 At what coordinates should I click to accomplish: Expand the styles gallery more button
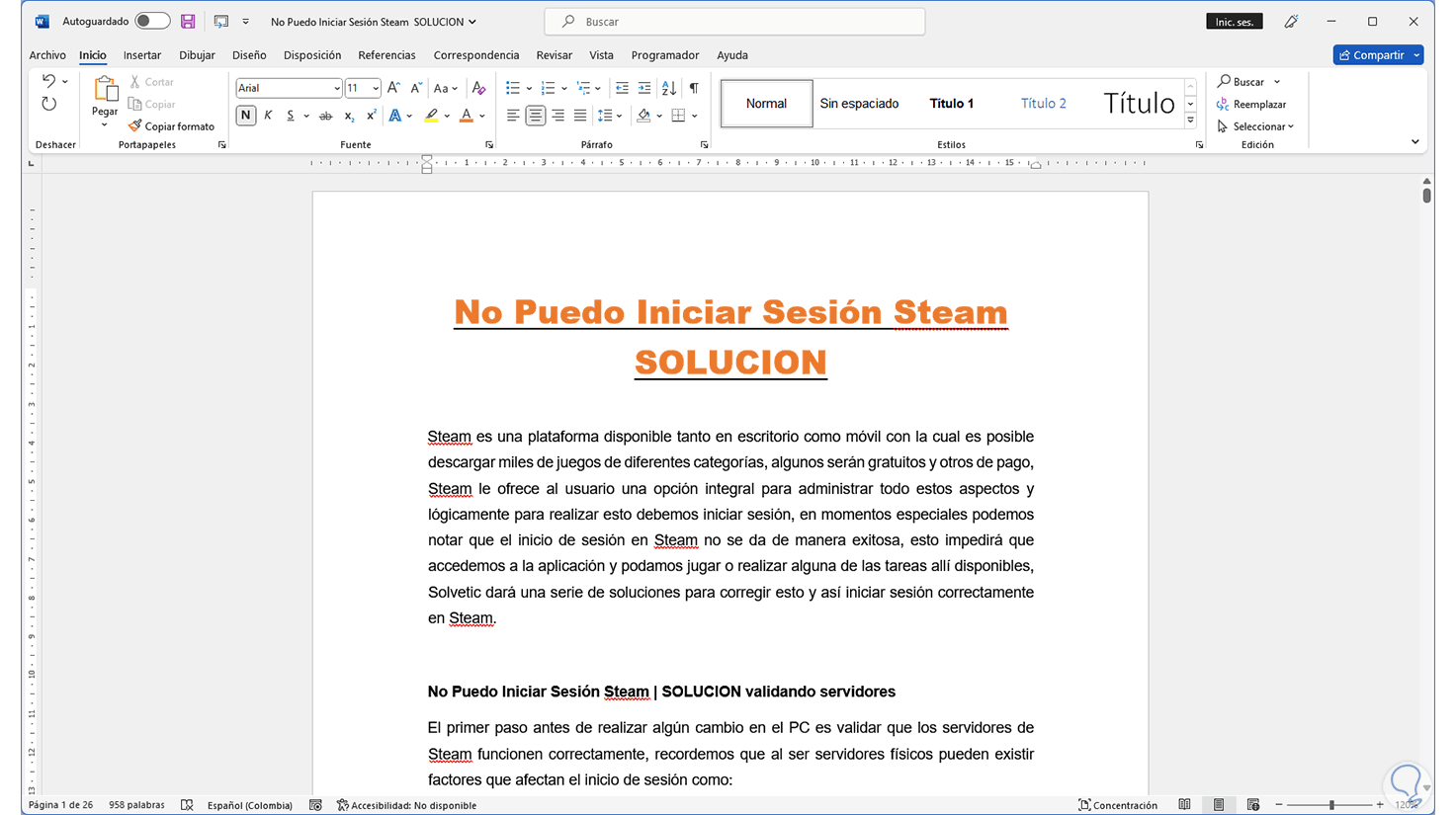(1190, 121)
